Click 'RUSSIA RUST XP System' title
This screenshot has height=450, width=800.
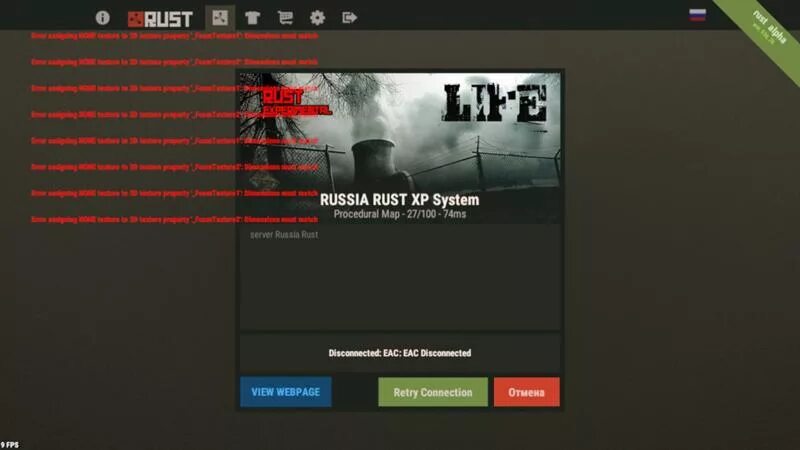[399, 199]
